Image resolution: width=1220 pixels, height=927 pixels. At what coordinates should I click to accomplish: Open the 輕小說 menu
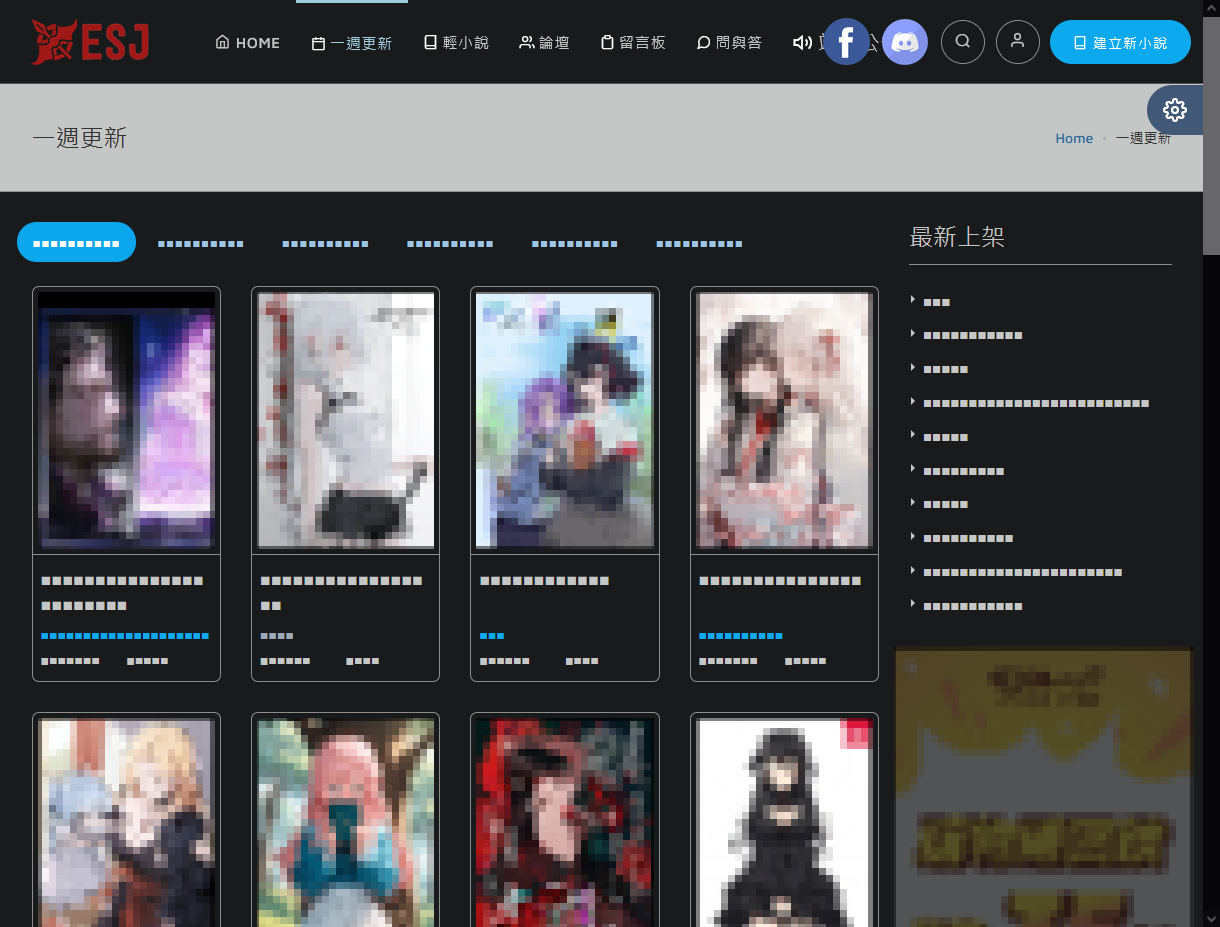(x=456, y=43)
